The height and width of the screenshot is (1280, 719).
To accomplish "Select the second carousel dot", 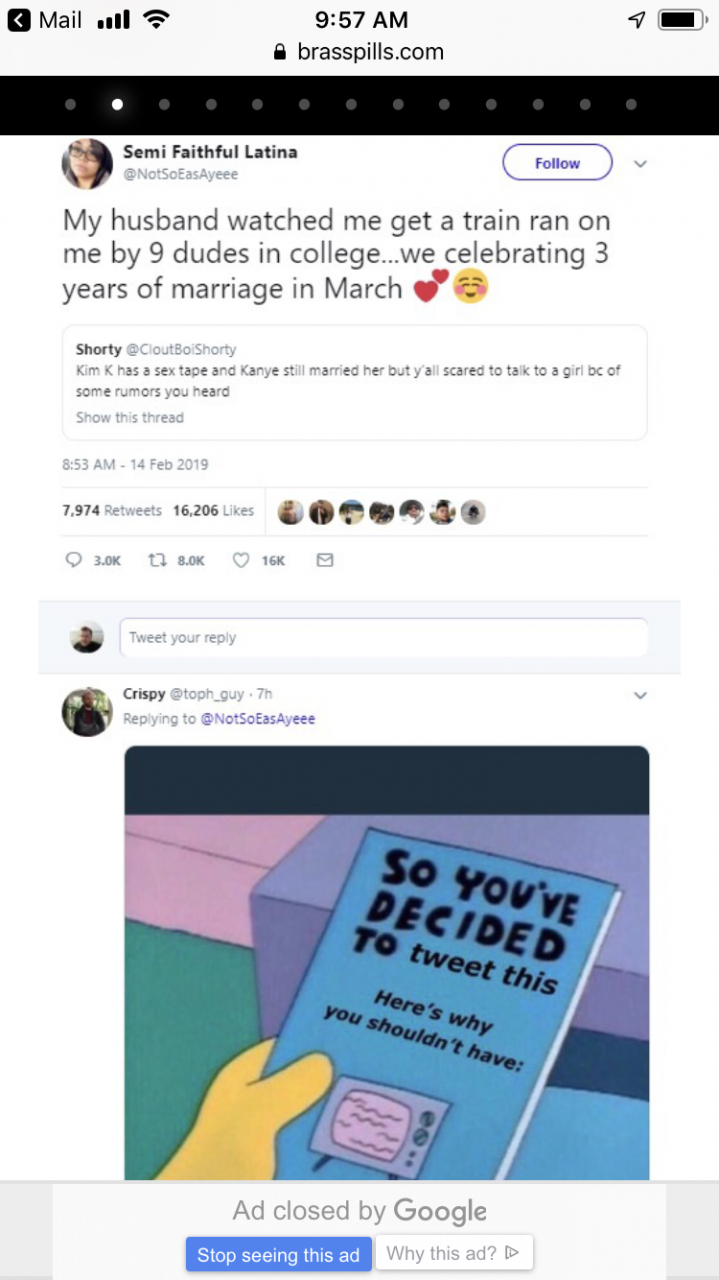I will 117,104.
